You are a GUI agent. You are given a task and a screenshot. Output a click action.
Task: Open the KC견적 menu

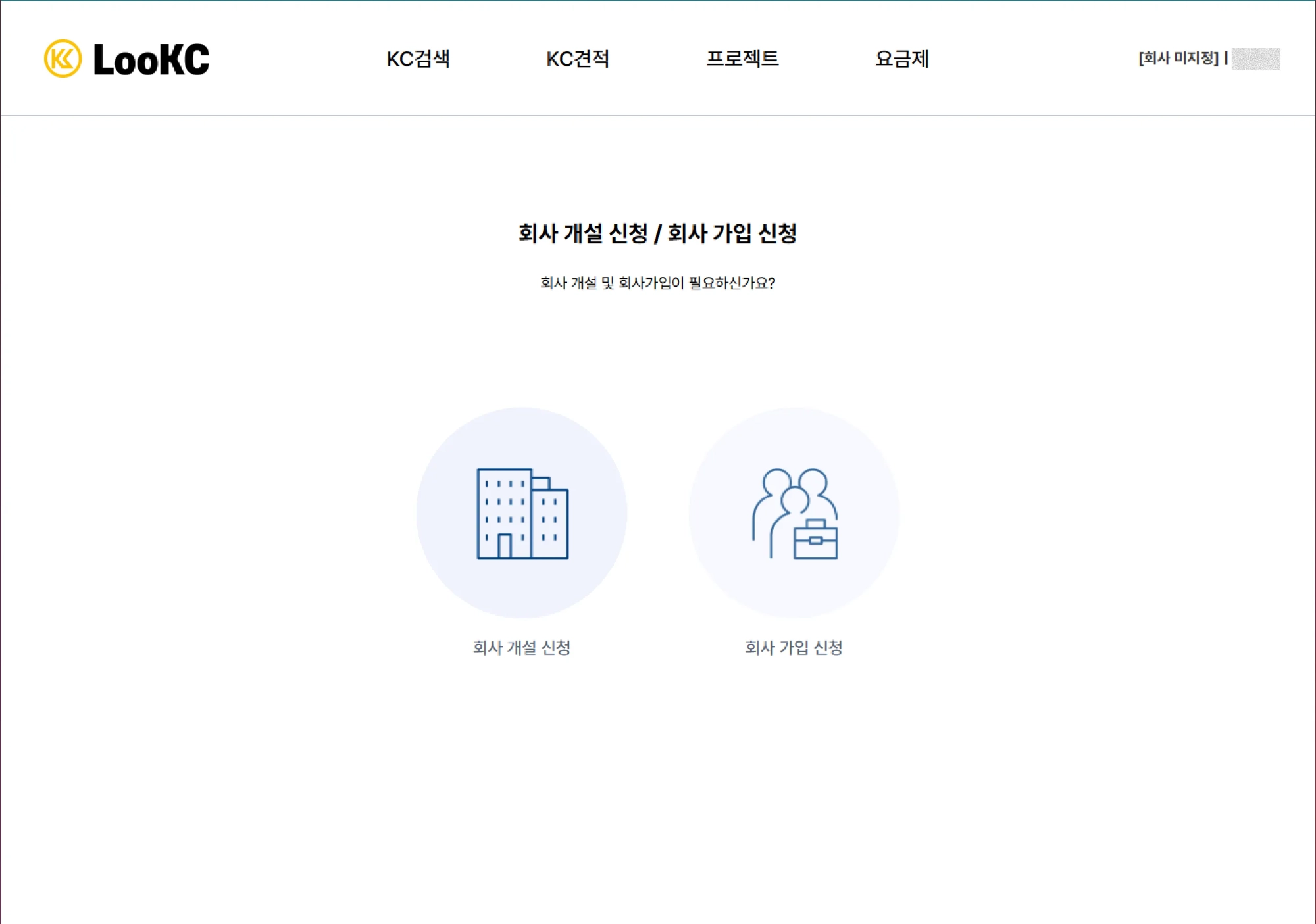pyautogui.click(x=578, y=59)
